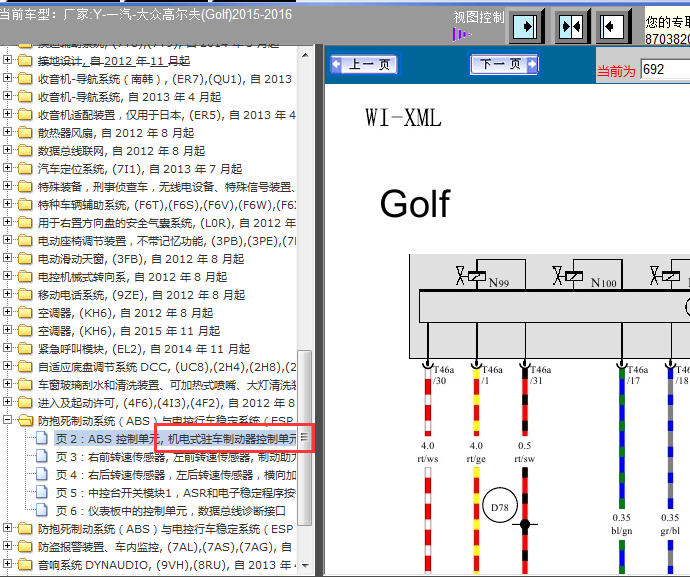This screenshot has height=577, width=690.
Task: Expand the 散热器风扇 folder node
Action: point(7,132)
